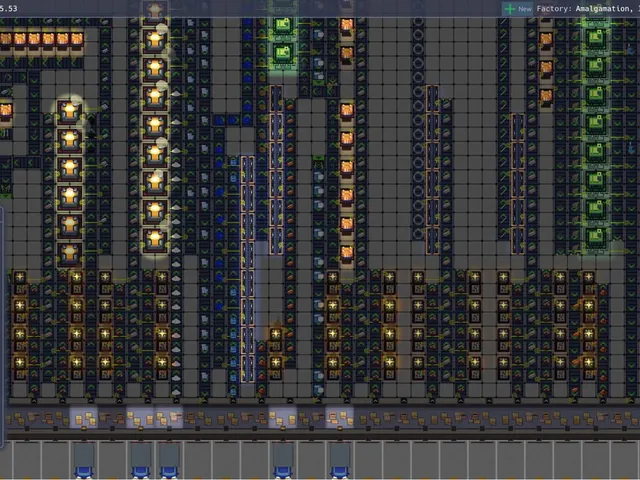
Task: Select the bottom smelter in the leftmost smelter column
Action: pos(70,254)
